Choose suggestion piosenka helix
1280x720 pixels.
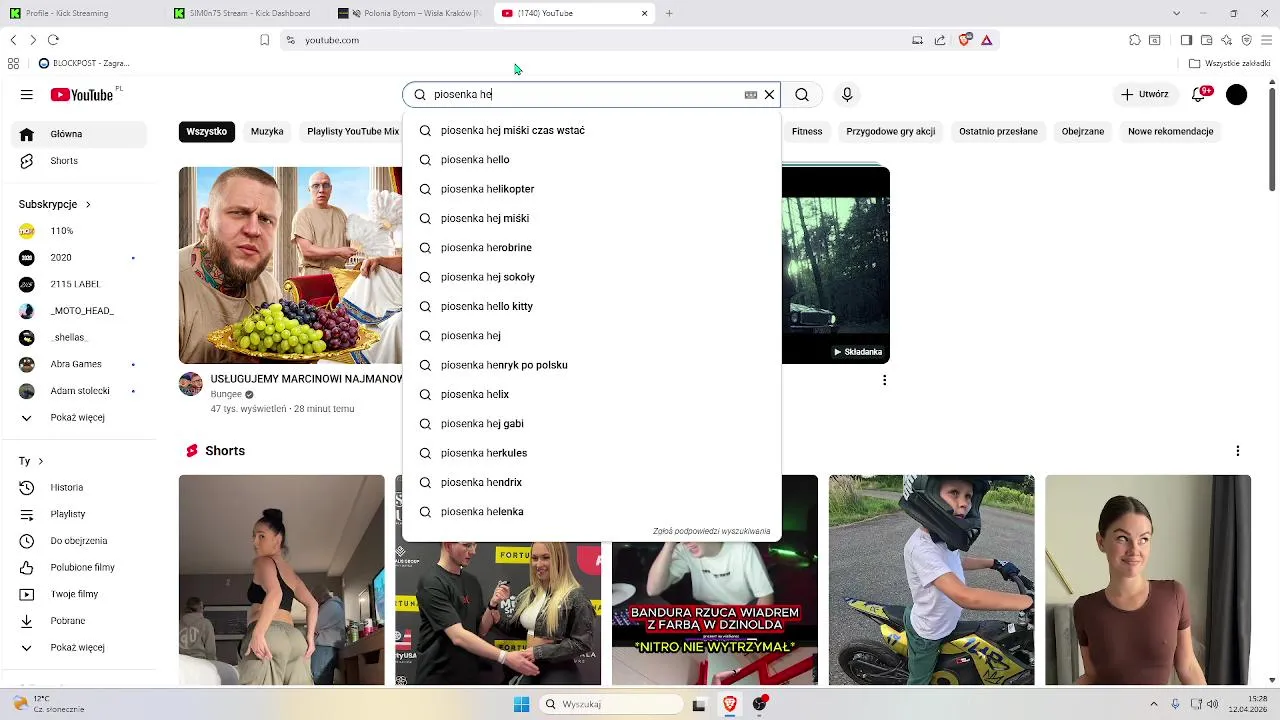591,394
